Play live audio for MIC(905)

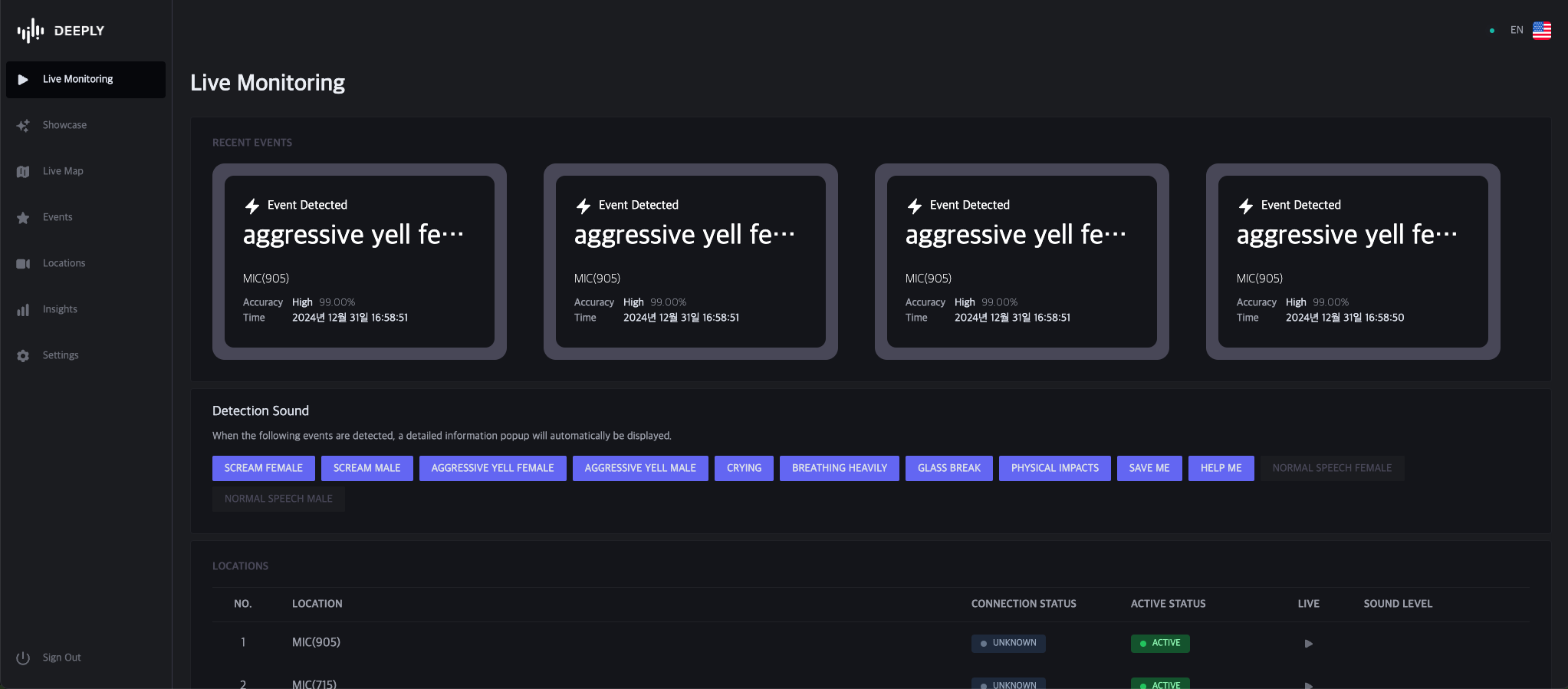(1308, 644)
